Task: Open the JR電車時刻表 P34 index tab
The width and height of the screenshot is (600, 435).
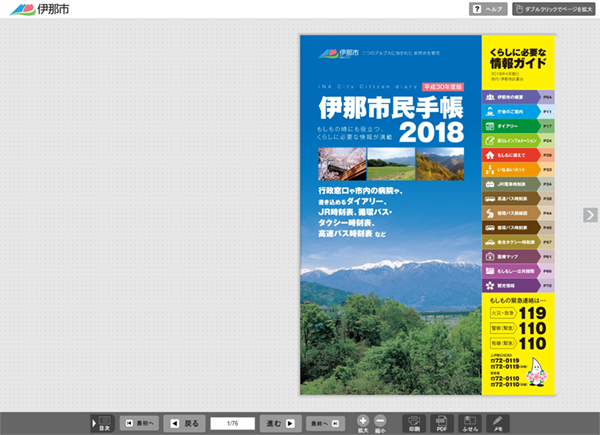Action: pyautogui.click(x=518, y=184)
